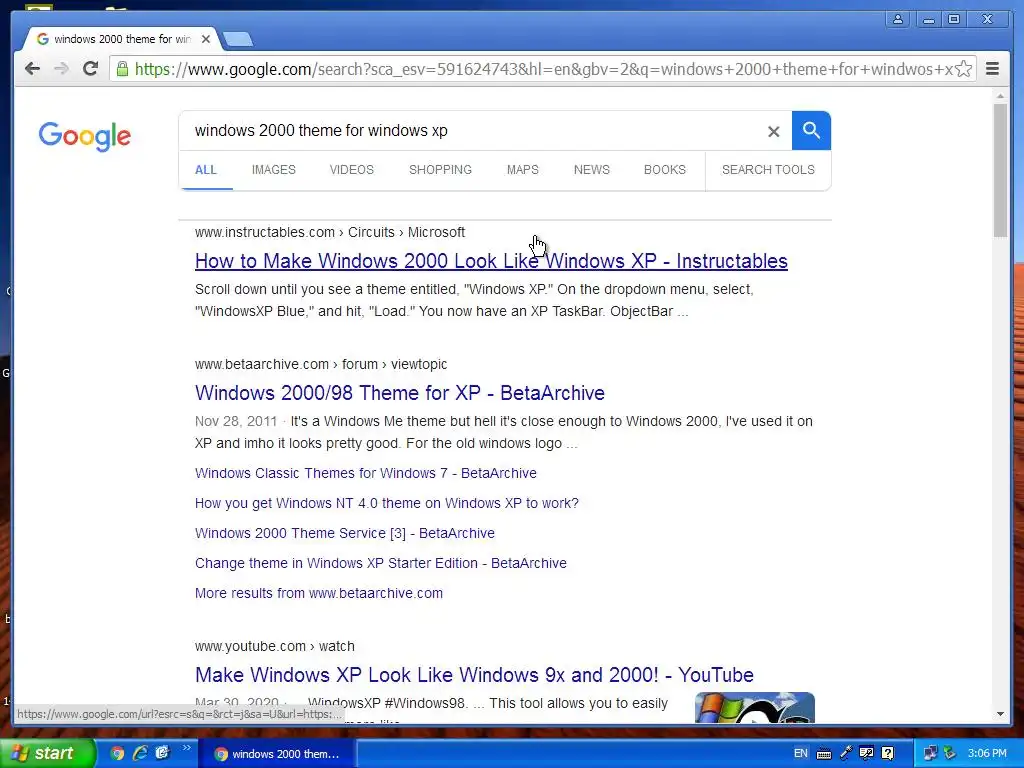
Task: Click the taskbar clock showing 3:06 PM
Action: [x=987, y=753]
